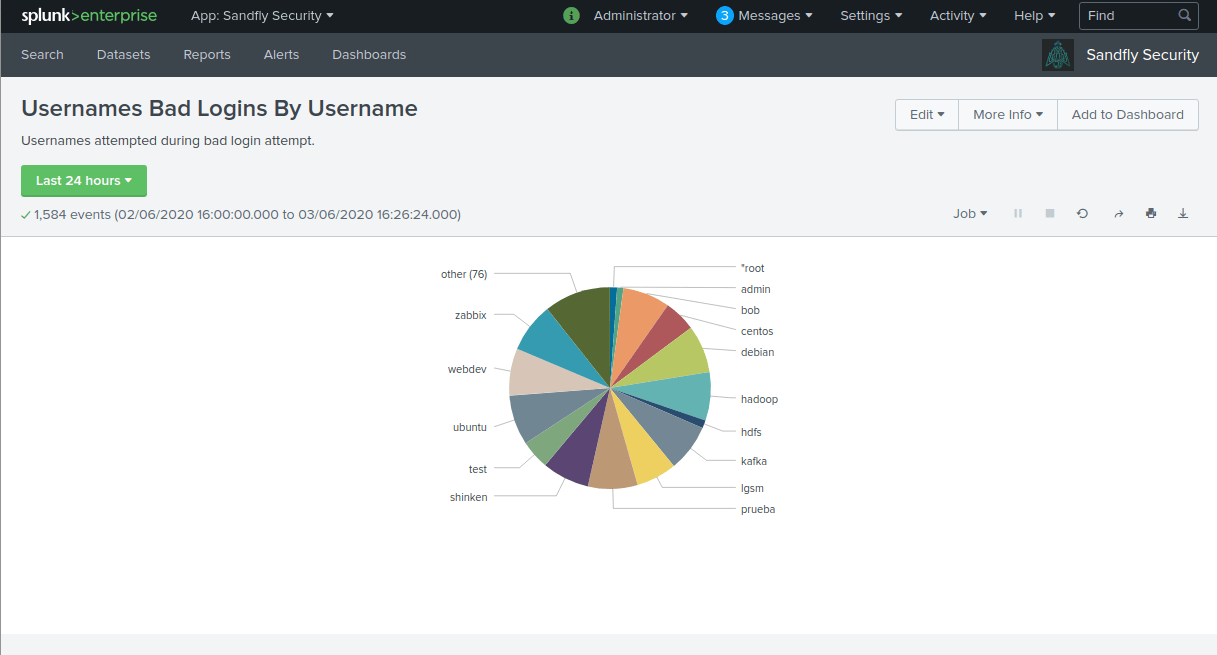Open the More Info dropdown
This screenshot has width=1217, height=655.
tap(1008, 115)
